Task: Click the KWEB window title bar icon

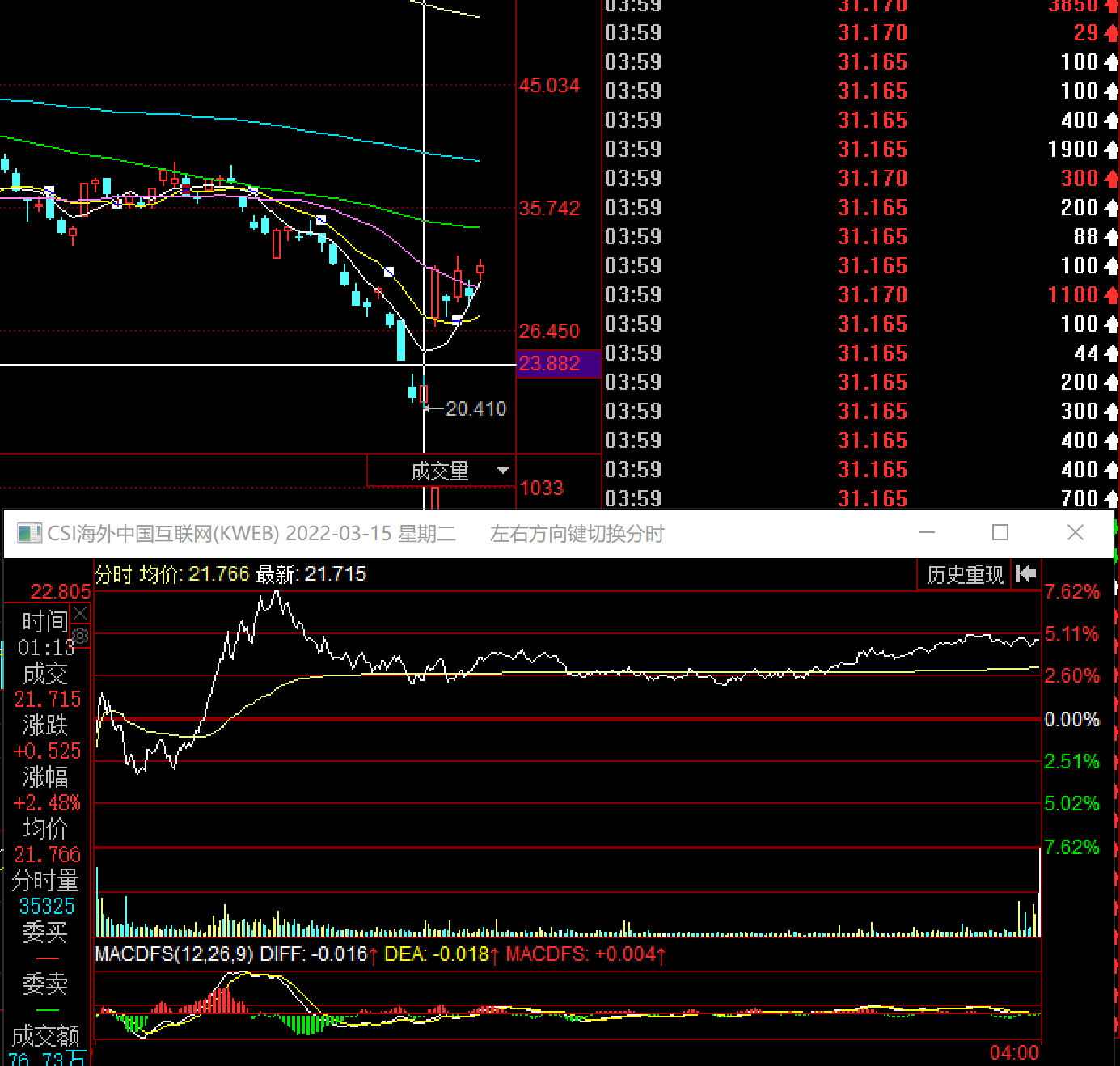Action: (29, 534)
